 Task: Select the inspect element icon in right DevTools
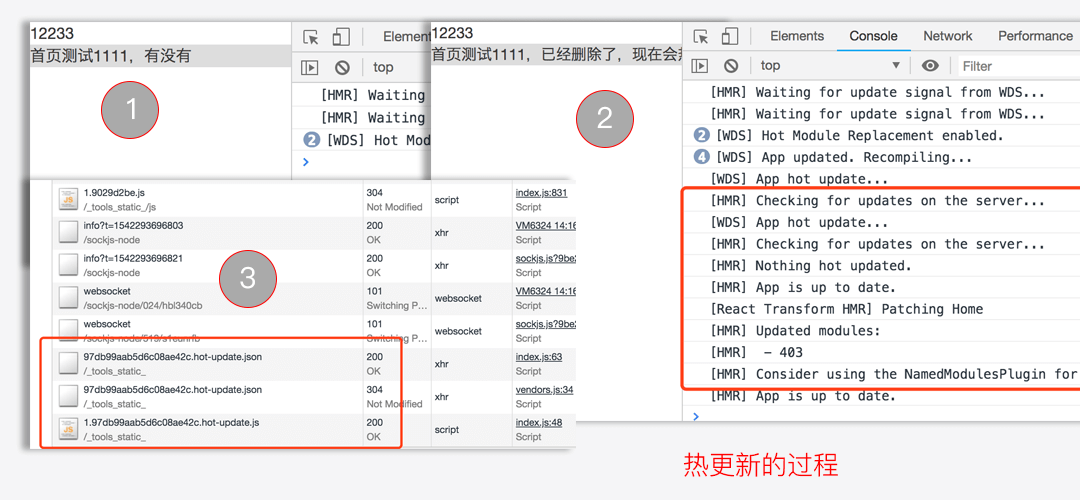[700, 37]
